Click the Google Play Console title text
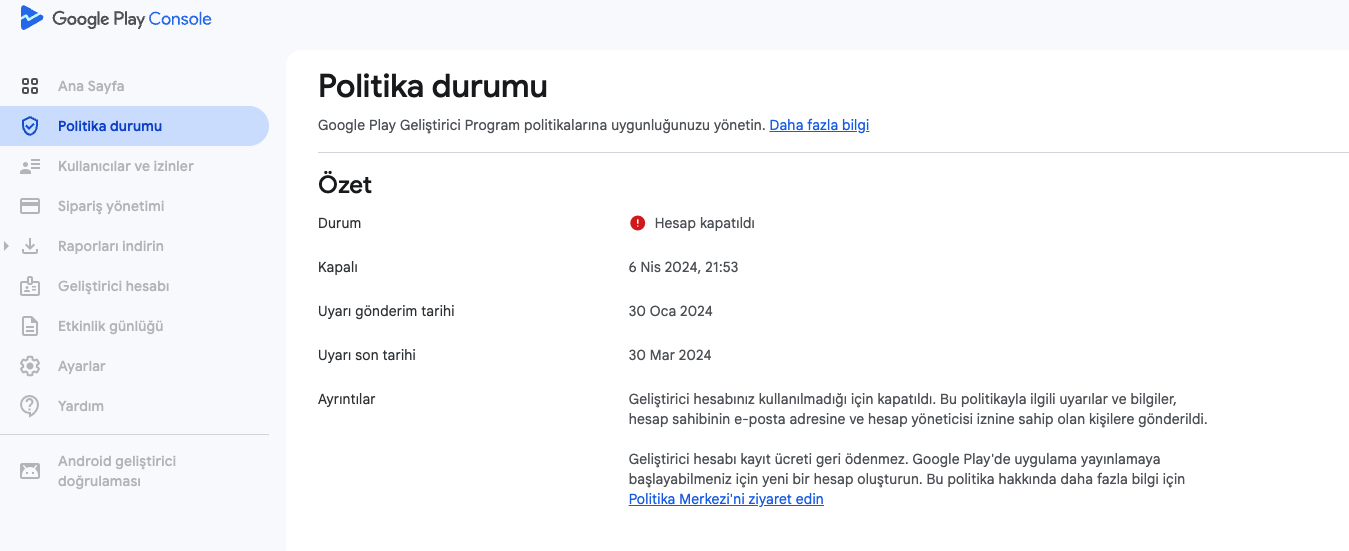The image size is (1349, 551). [132, 19]
